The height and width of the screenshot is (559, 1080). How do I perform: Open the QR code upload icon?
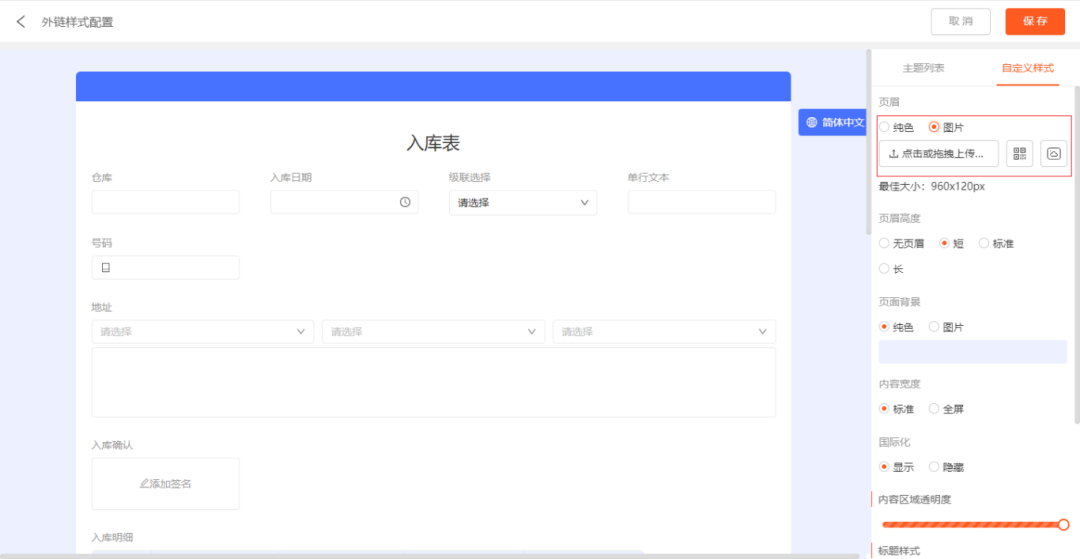coord(1019,154)
